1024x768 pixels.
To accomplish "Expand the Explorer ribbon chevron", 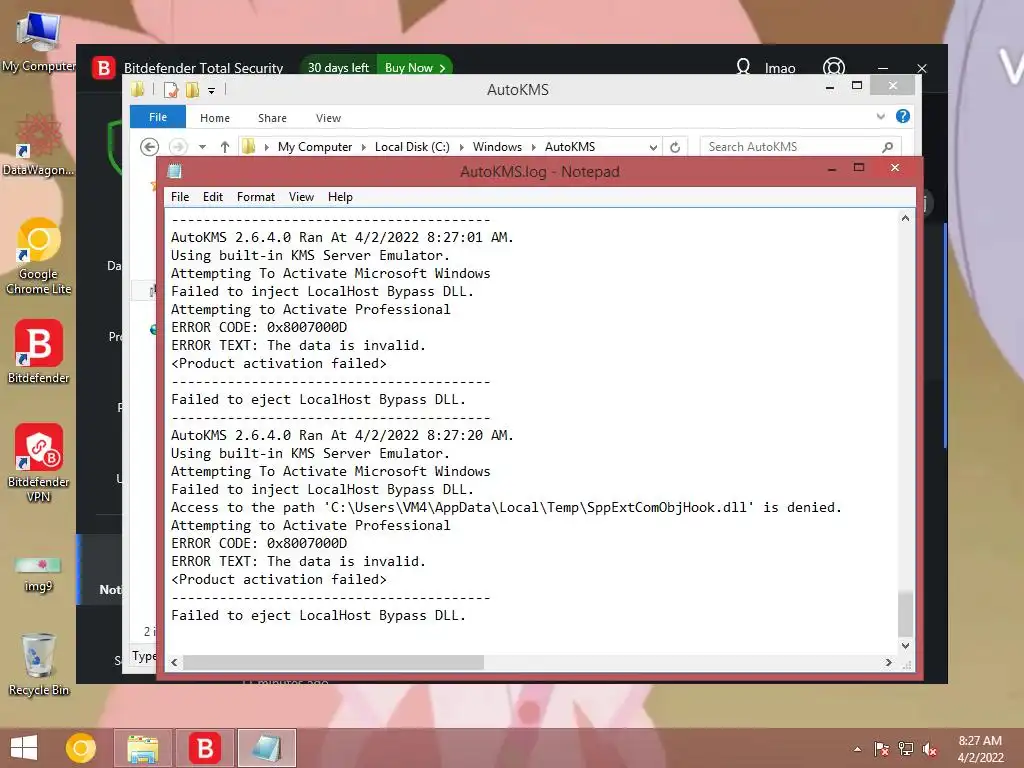I will coord(880,116).
